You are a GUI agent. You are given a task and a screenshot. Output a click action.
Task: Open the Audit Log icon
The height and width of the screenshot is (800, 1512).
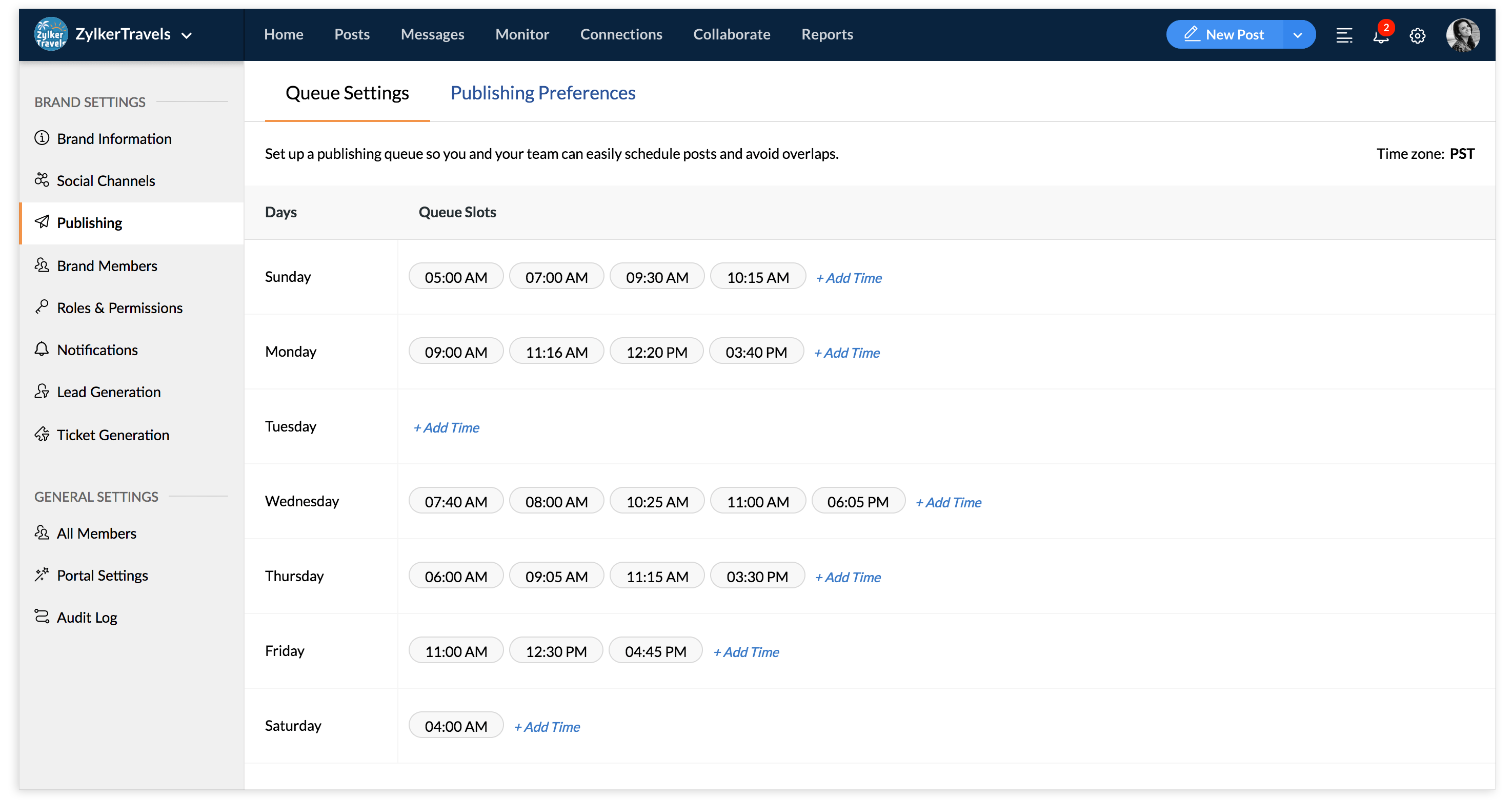(x=42, y=617)
